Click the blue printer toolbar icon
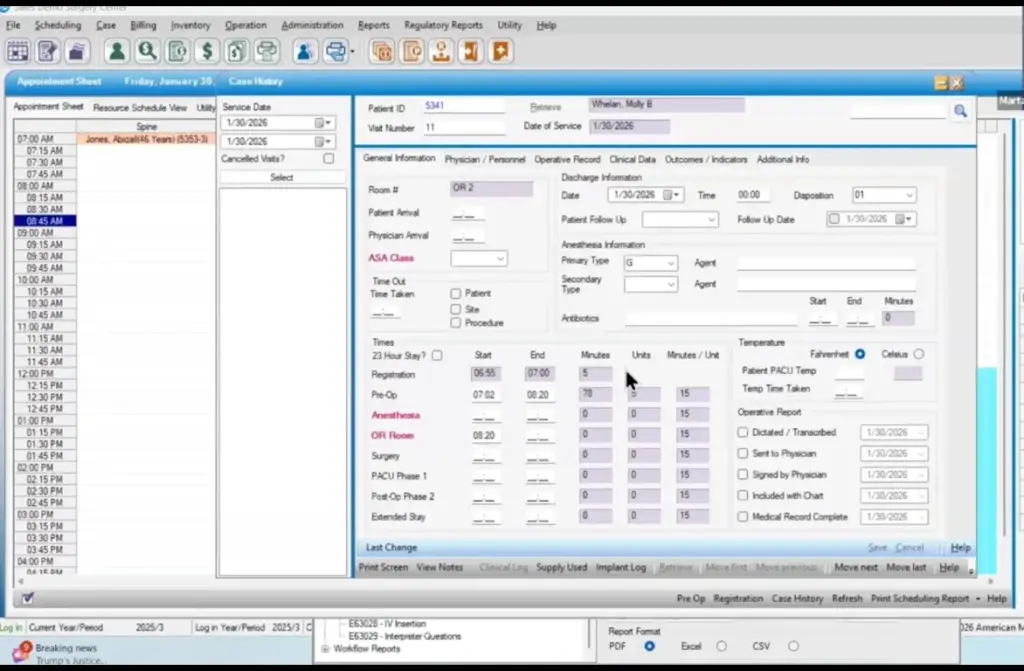The height and width of the screenshot is (671, 1024). tap(335, 51)
